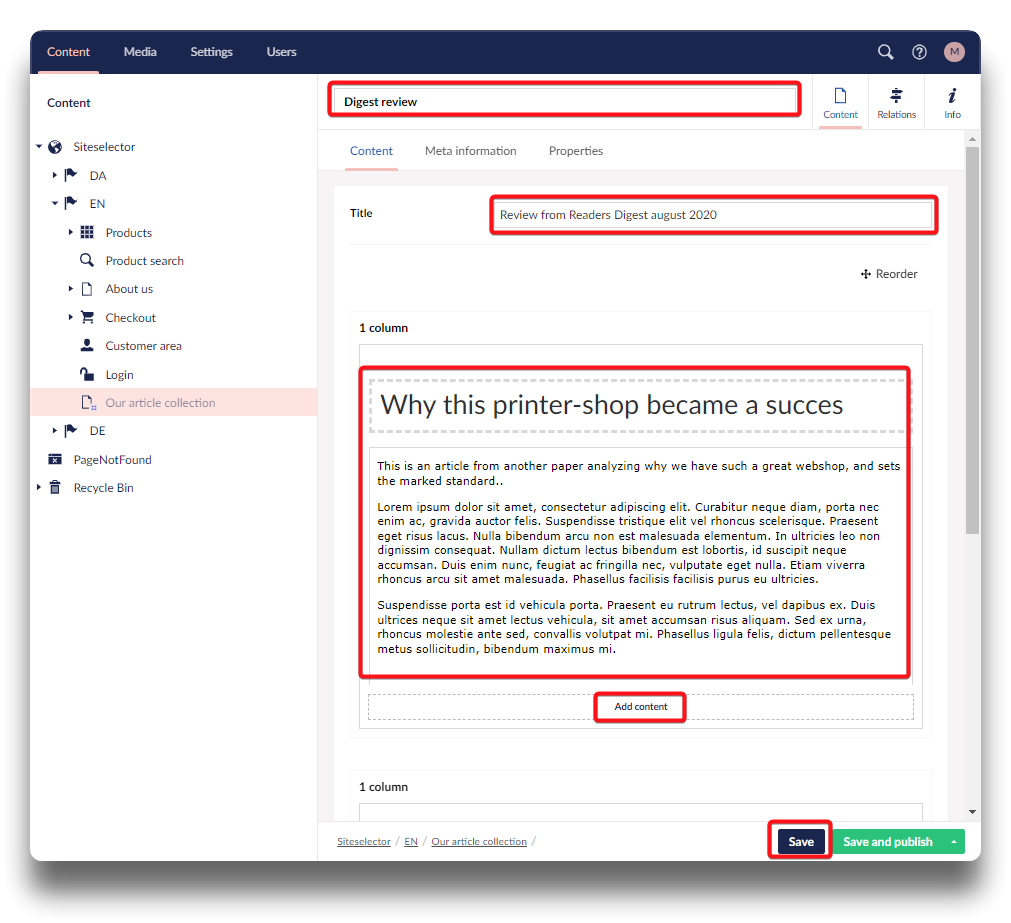
Task: Click the PageNotFound browser icon
Action: pyautogui.click(x=55, y=459)
